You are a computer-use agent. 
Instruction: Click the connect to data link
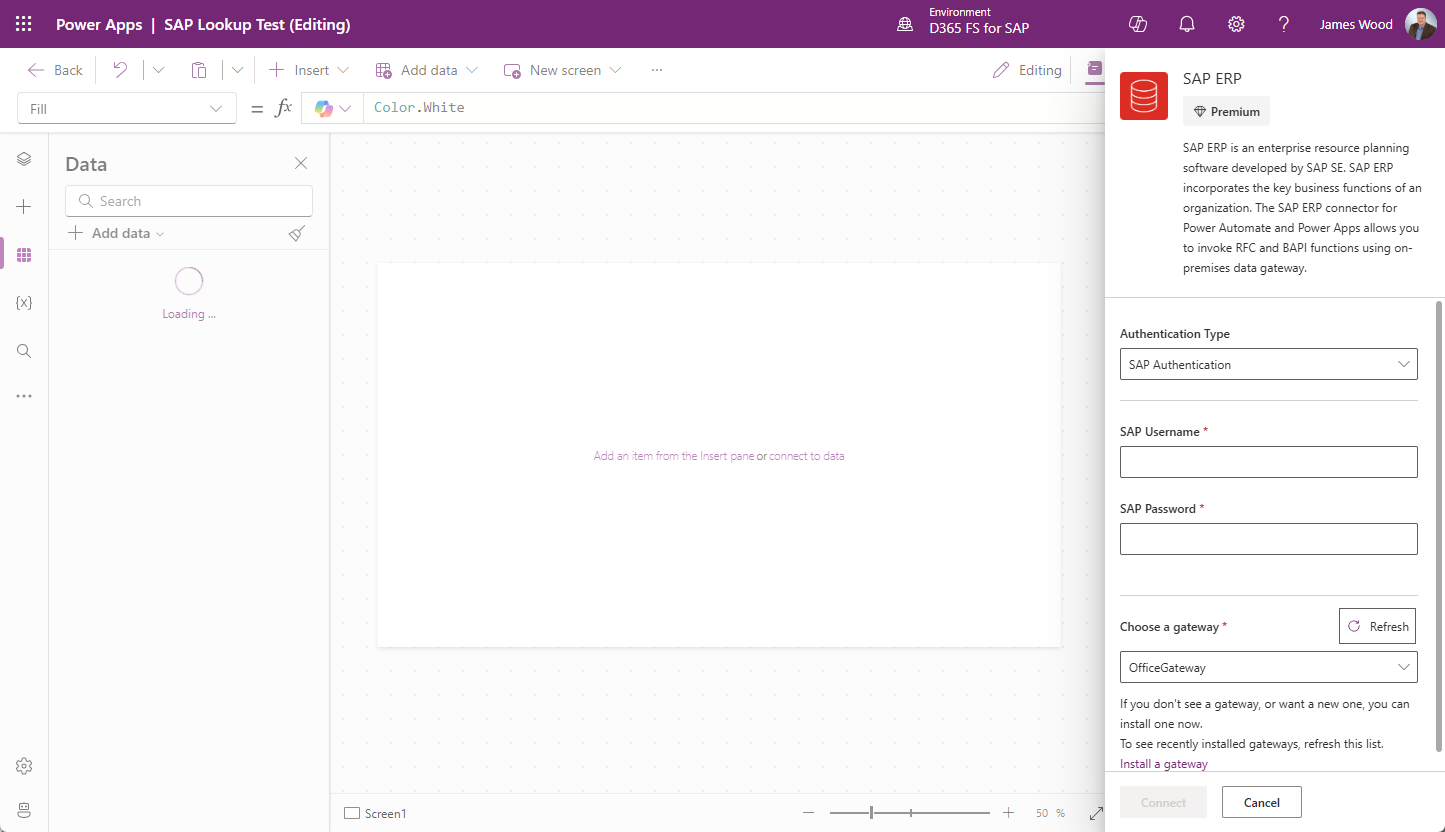point(806,456)
